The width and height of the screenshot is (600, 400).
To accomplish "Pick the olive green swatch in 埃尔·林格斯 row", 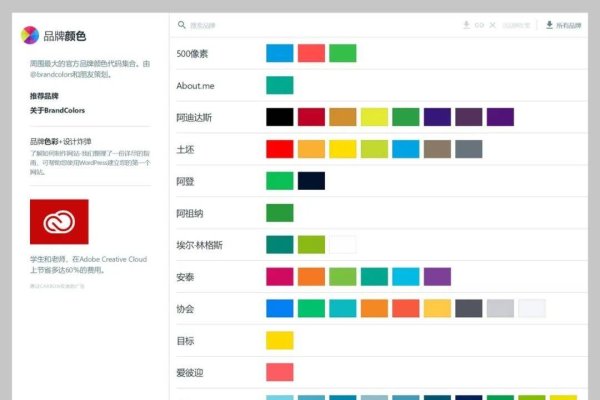I will [x=311, y=245].
